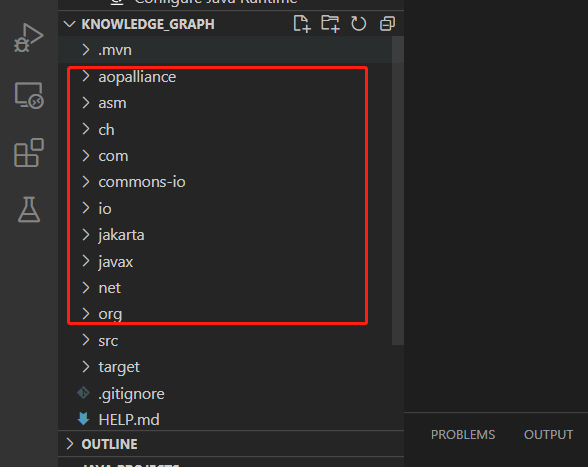This screenshot has width=588, height=467.
Task: Select the .mvn folder name
Action: [115, 50]
